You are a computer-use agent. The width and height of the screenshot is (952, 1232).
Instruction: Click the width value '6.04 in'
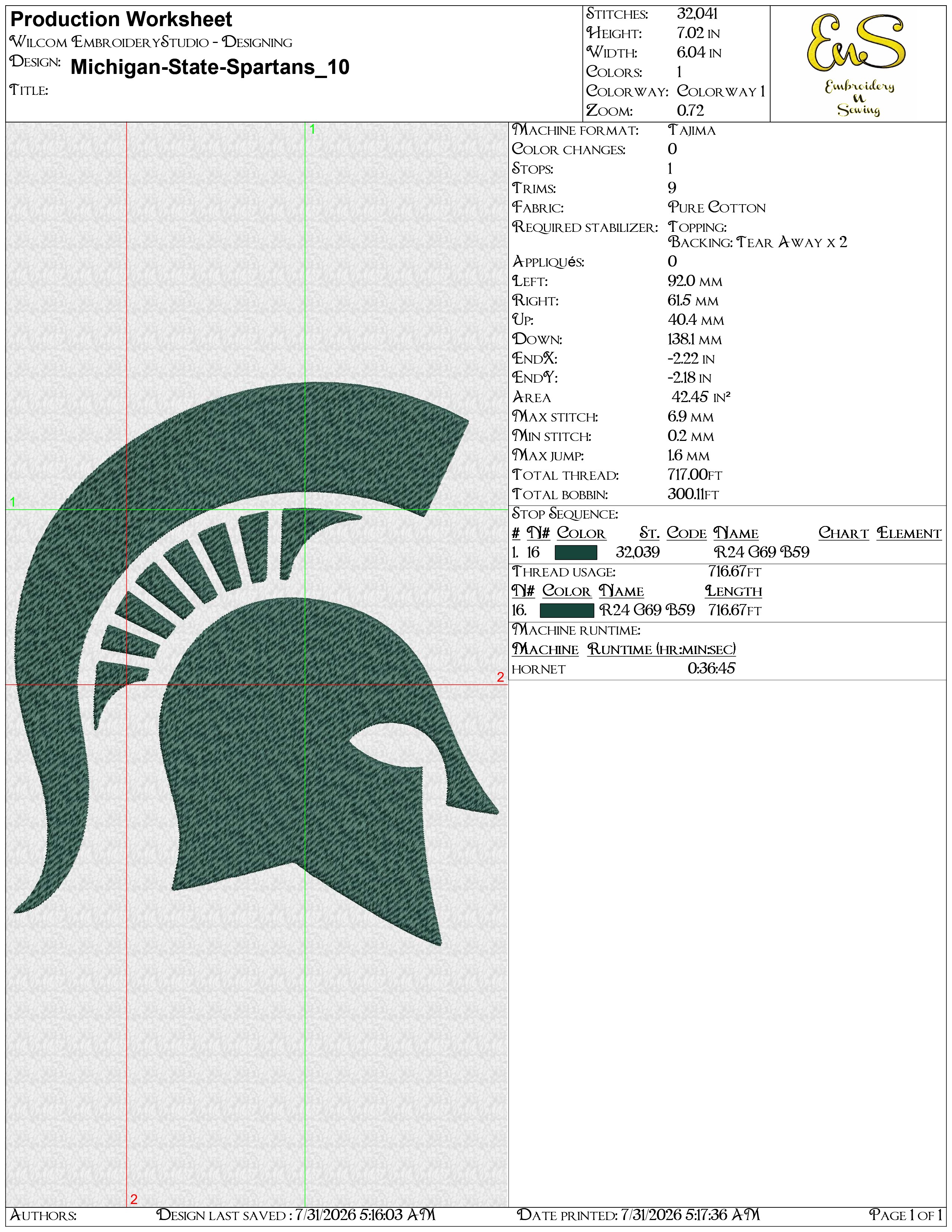pos(699,53)
